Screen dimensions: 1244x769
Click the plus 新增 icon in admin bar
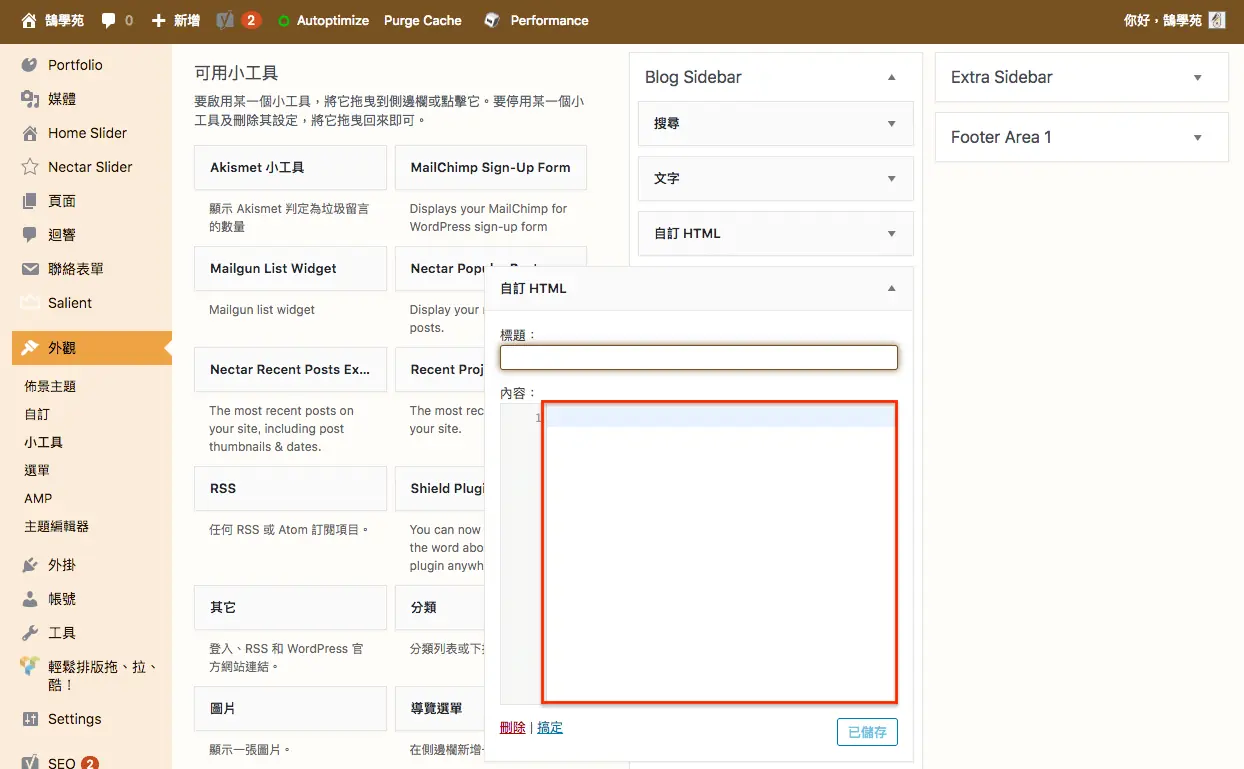coord(158,20)
